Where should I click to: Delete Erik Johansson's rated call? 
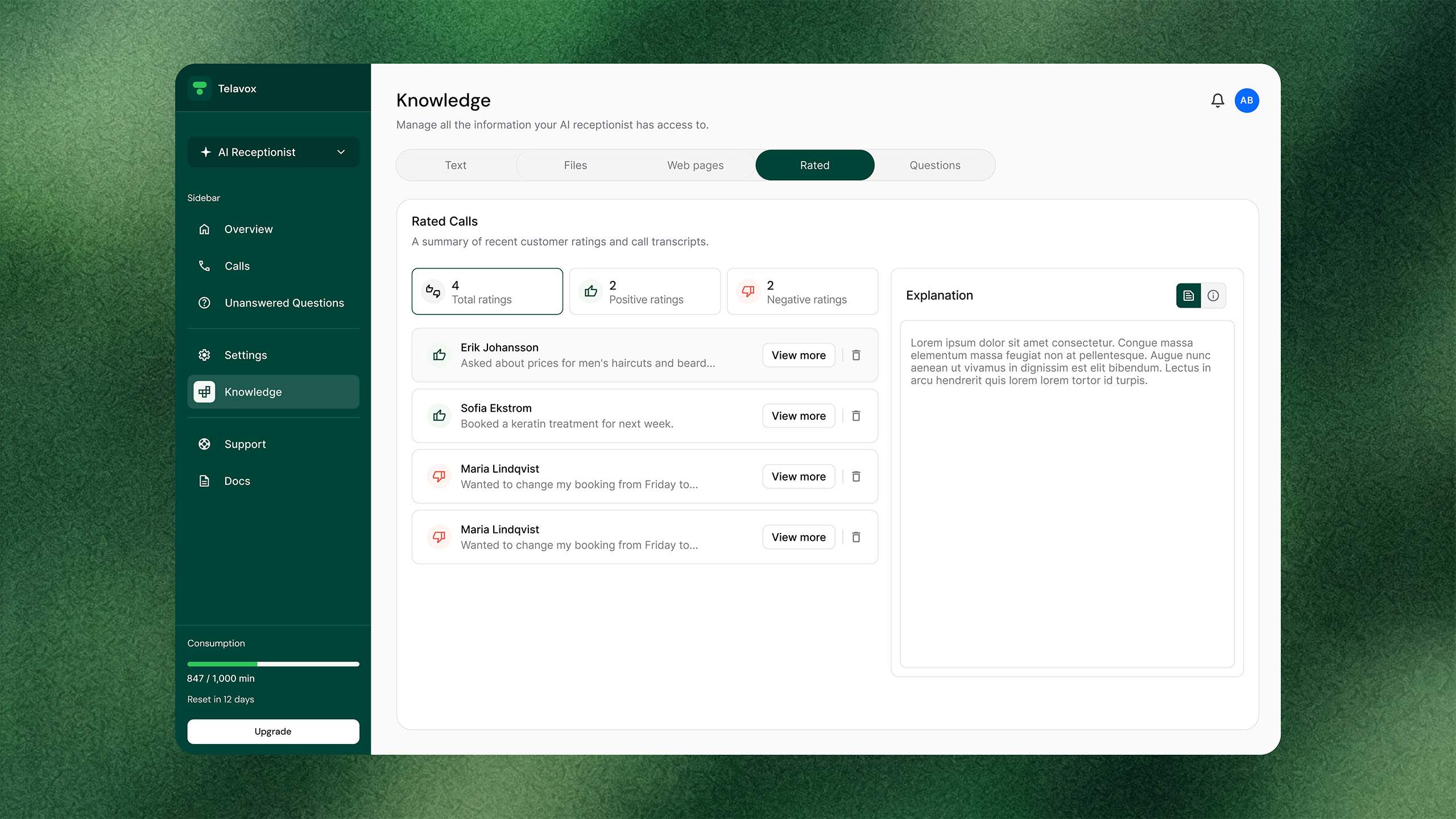[x=856, y=355]
